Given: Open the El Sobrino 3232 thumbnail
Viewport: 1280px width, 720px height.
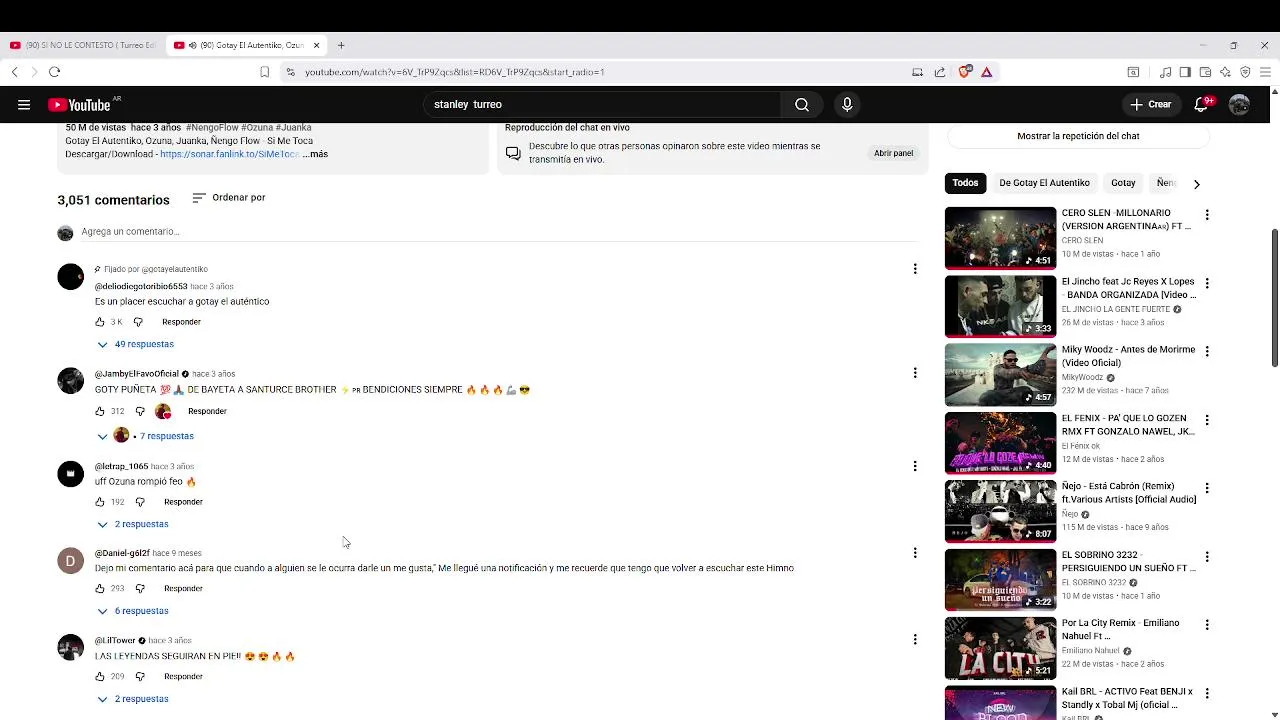Looking at the screenshot, I should tap(1000, 580).
